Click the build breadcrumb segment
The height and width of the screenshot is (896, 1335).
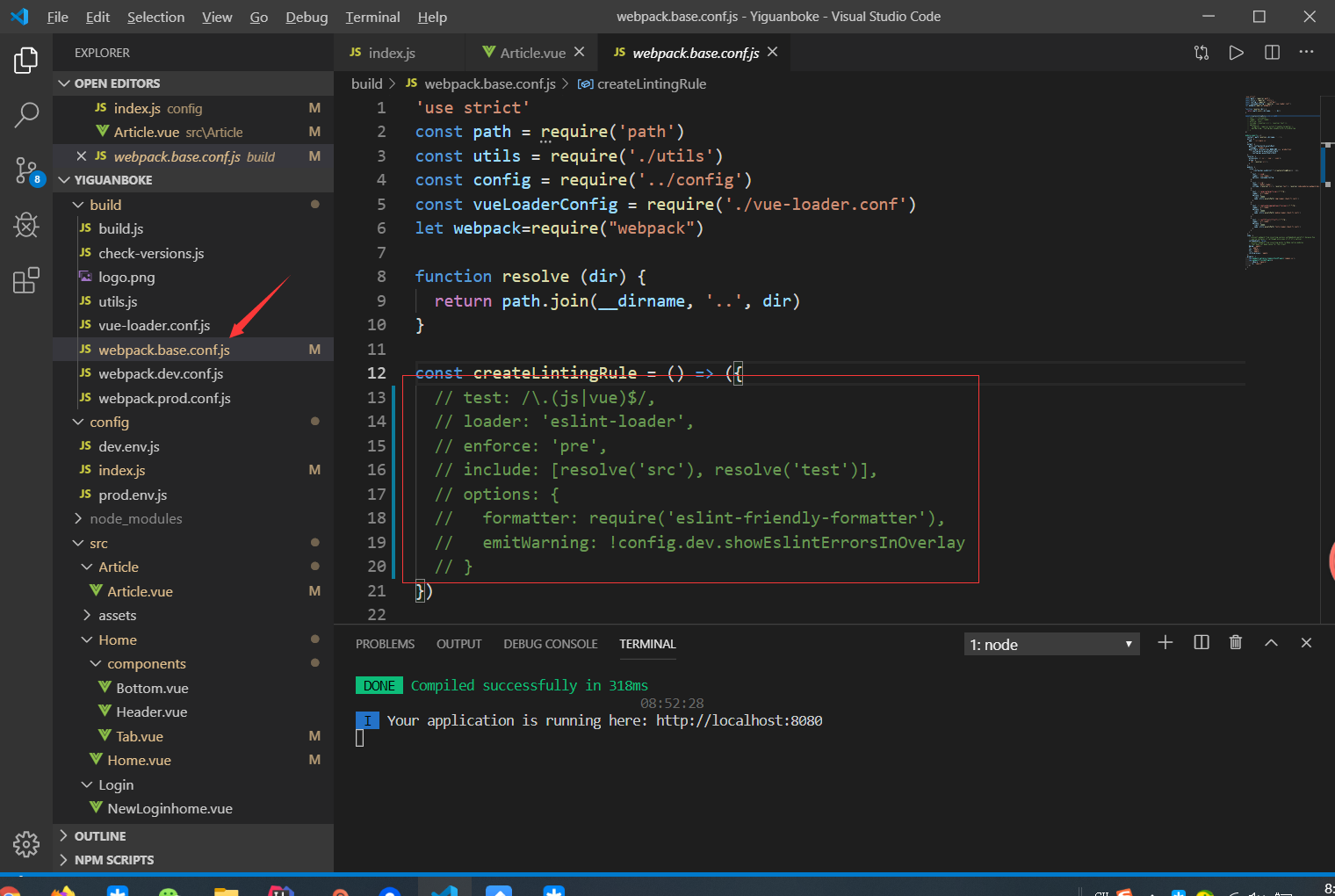(x=366, y=83)
